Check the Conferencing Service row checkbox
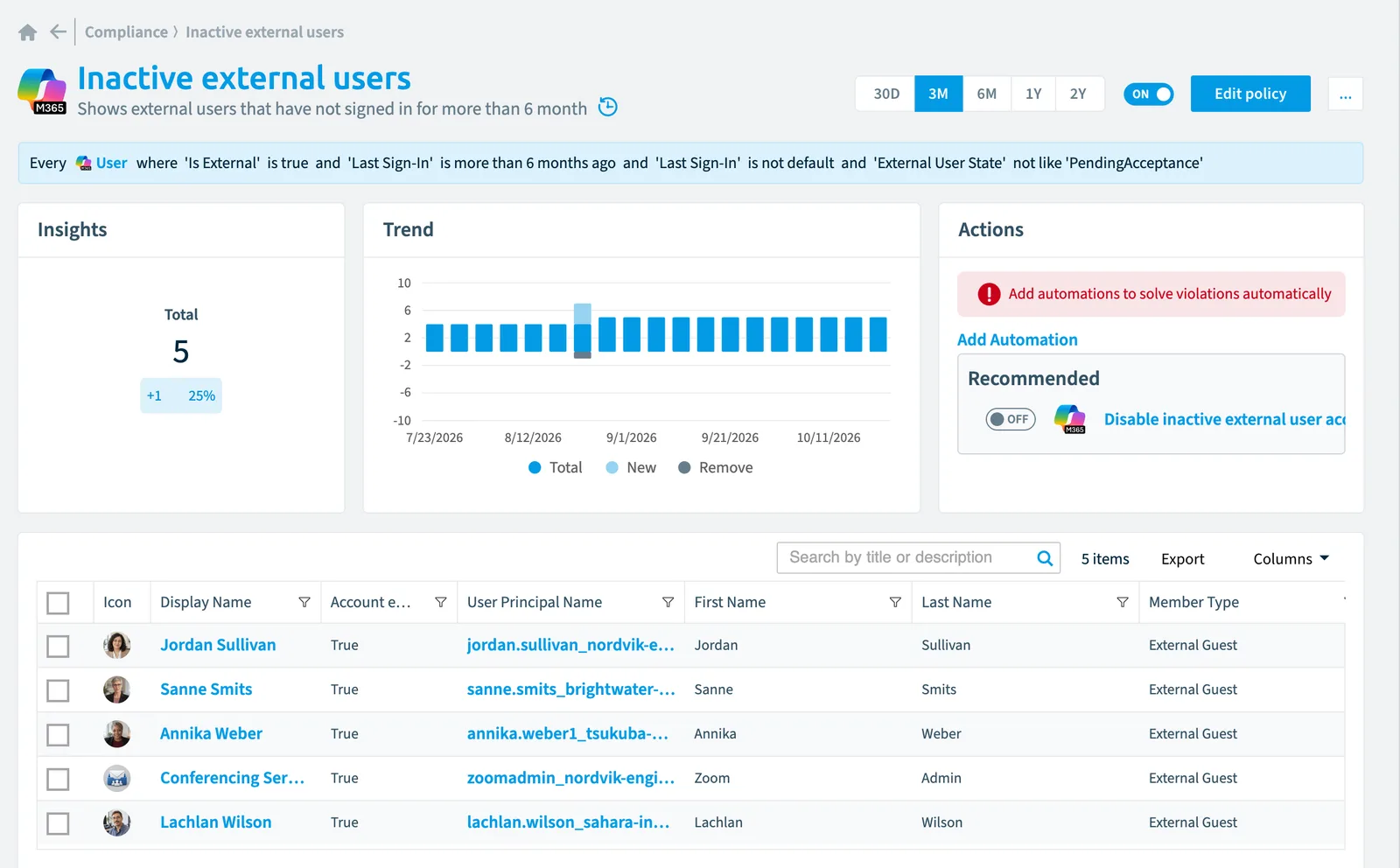Image resolution: width=1400 pixels, height=868 pixels. (x=58, y=779)
